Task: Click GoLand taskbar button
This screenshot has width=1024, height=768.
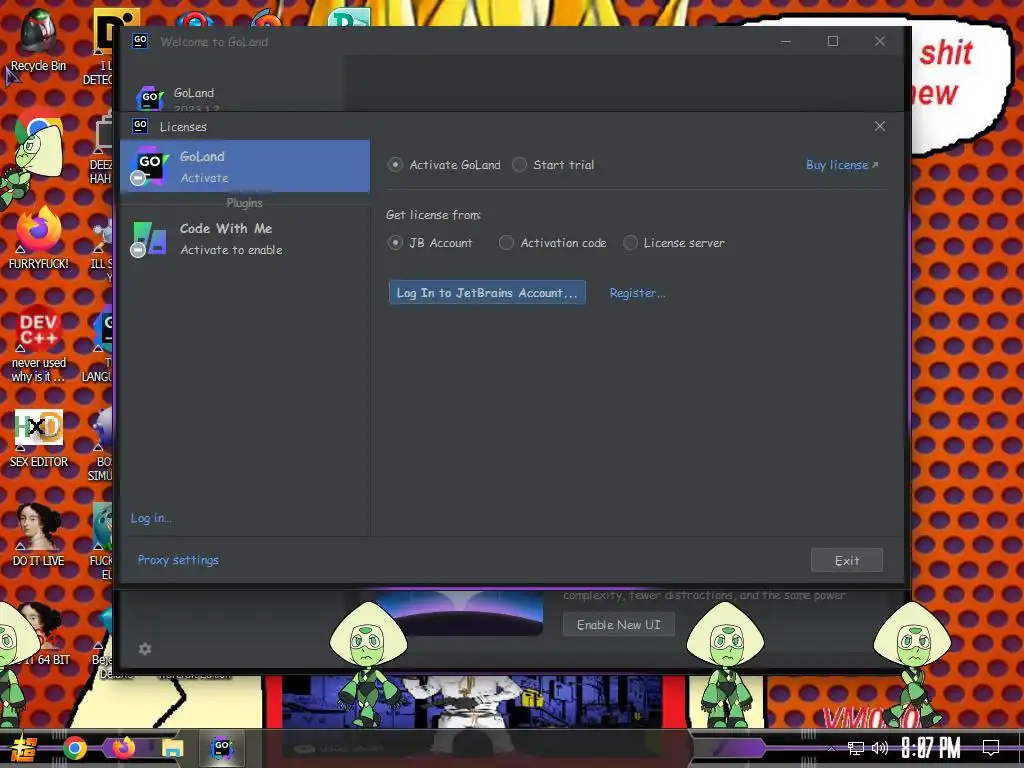Action: (222, 748)
